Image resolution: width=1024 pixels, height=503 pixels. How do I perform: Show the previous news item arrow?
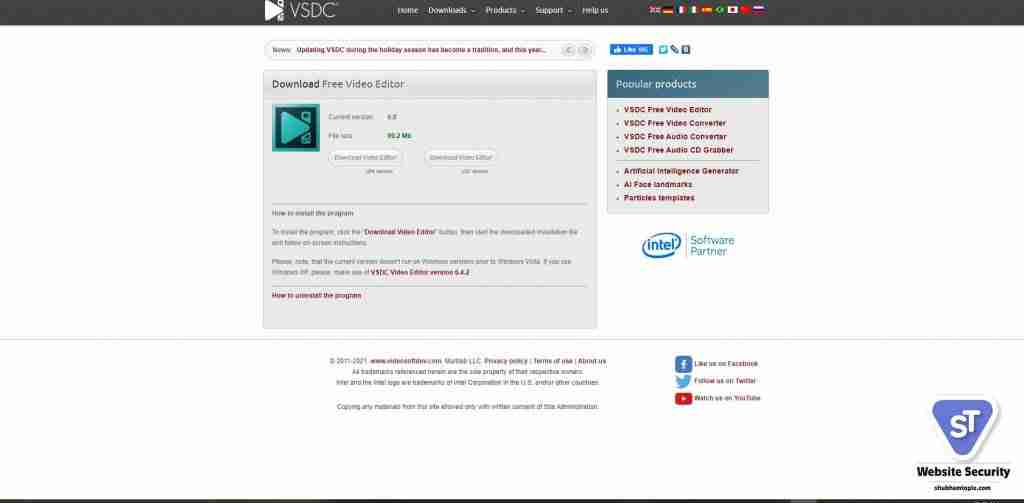(x=569, y=50)
